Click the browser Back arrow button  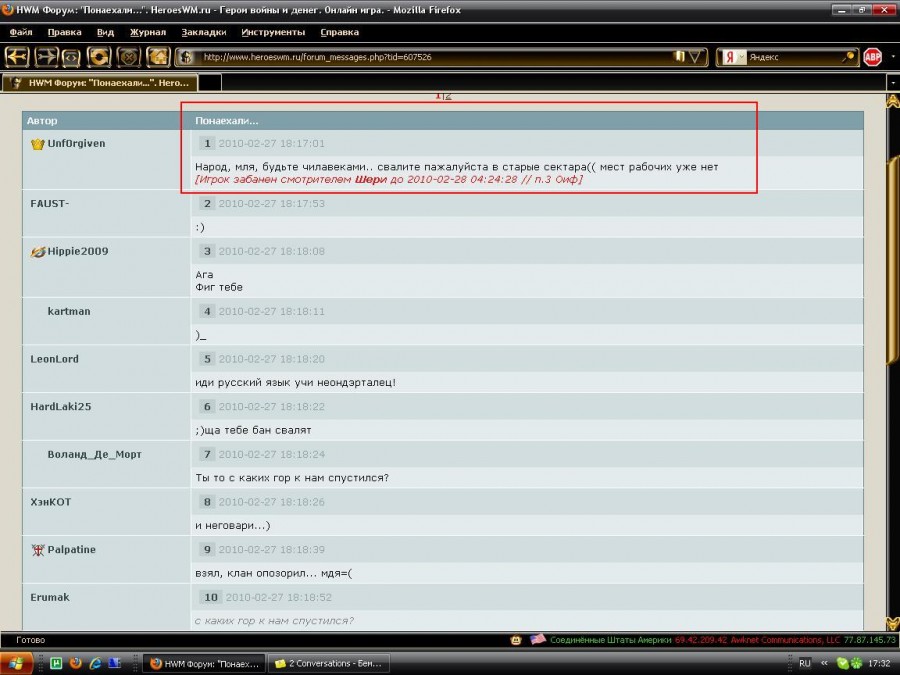[x=17, y=57]
